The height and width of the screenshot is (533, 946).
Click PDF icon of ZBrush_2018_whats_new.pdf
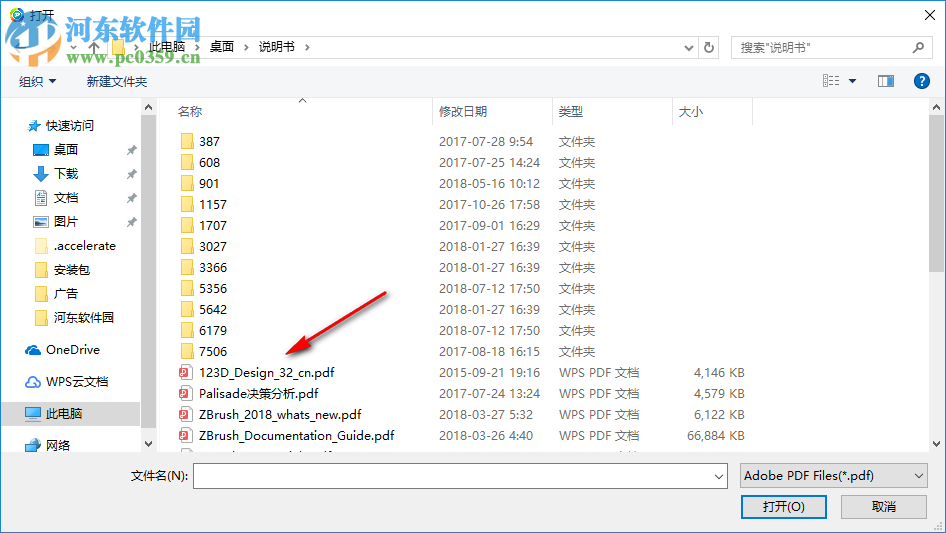(186, 415)
